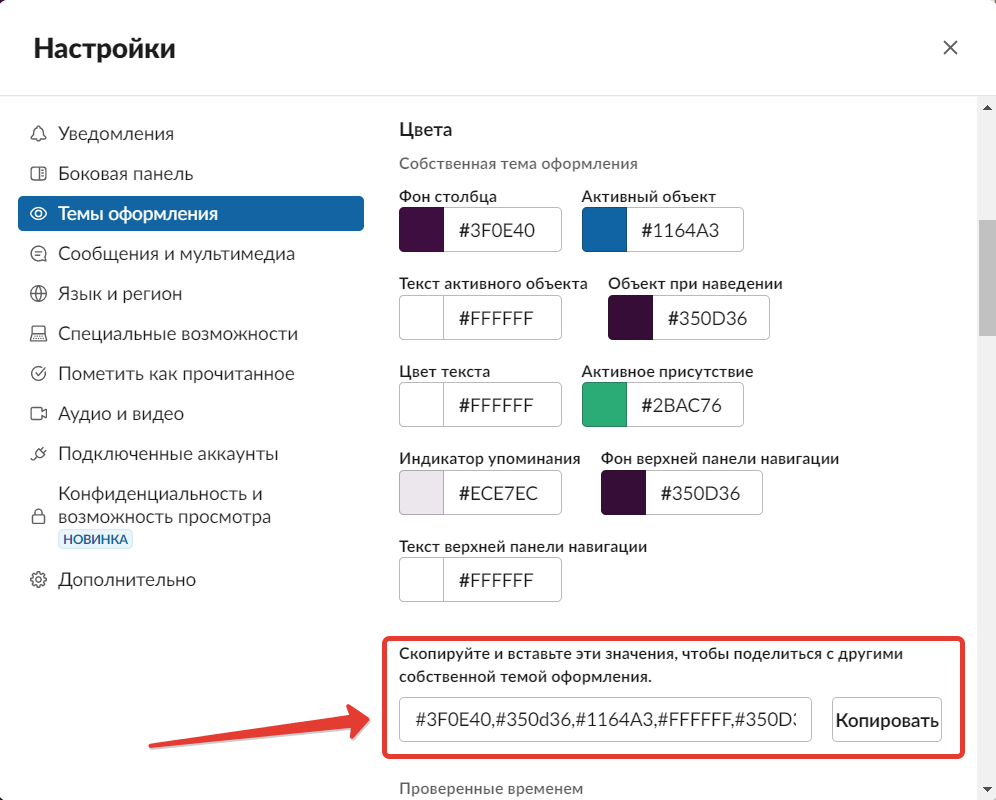996x800 pixels.
Task: Open Конфиденциальность и возможность просмотра section
Action: 164,506
